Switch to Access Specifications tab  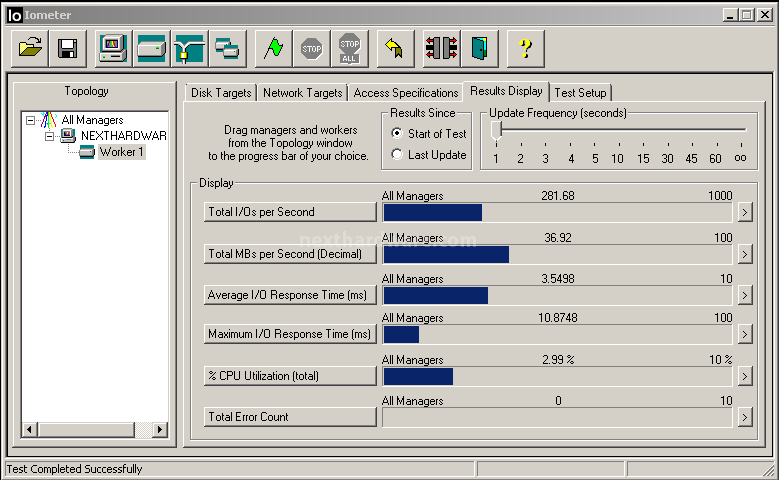coord(405,93)
